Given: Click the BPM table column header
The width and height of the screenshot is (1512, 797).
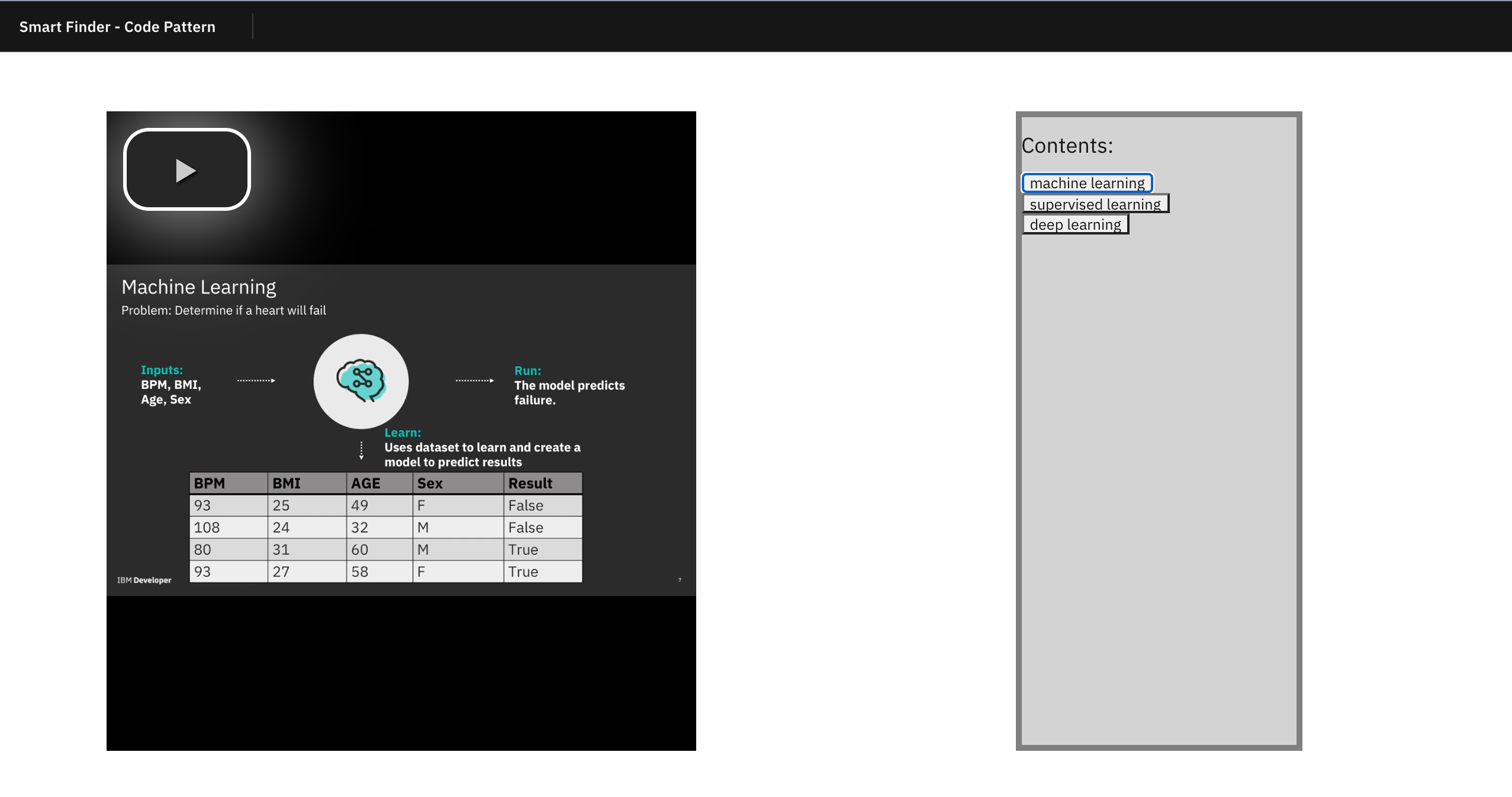Looking at the screenshot, I should click(210, 483).
